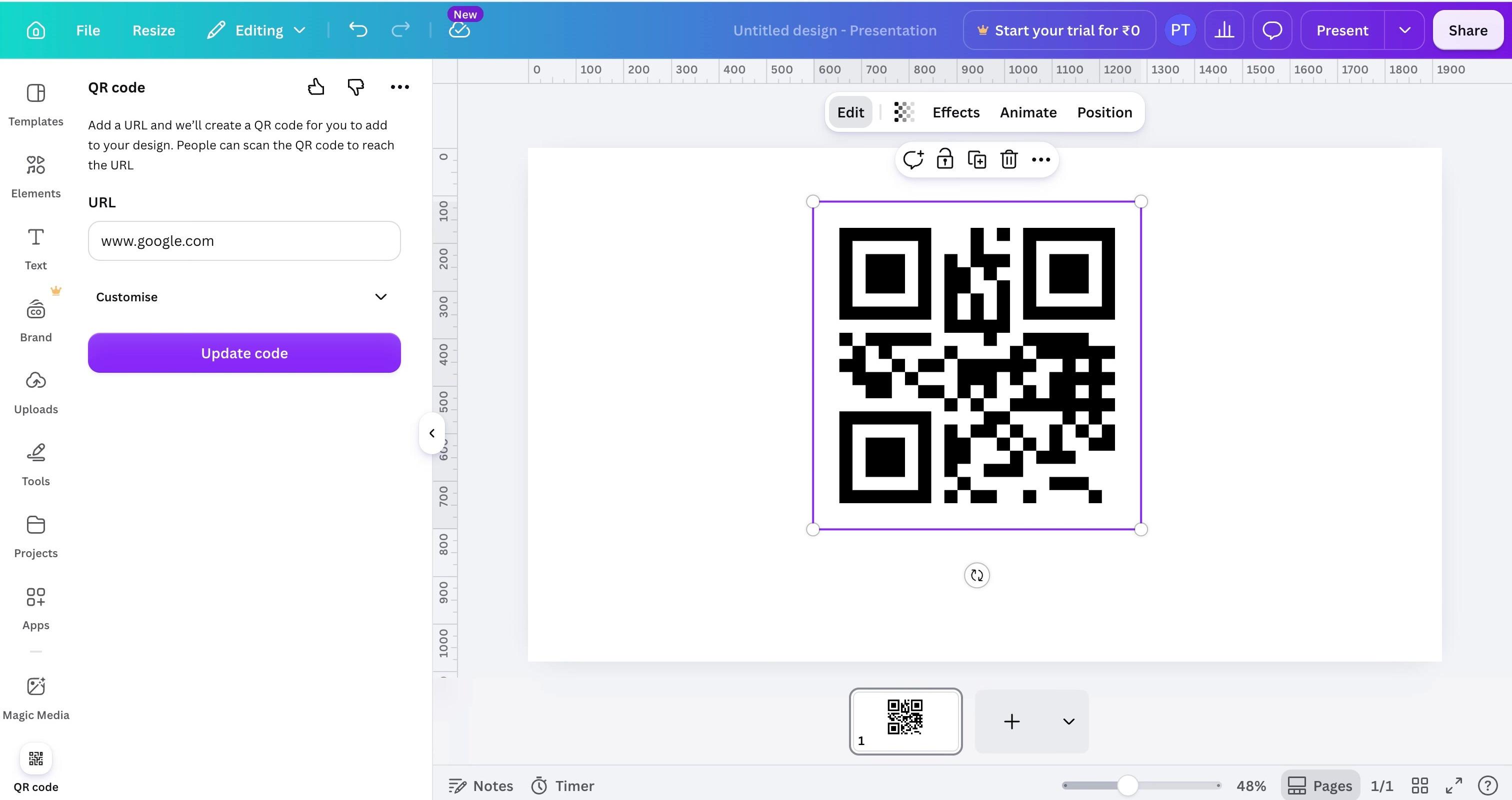Lock the selected QR code element
This screenshot has height=800, width=1512.
pyautogui.click(x=944, y=159)
